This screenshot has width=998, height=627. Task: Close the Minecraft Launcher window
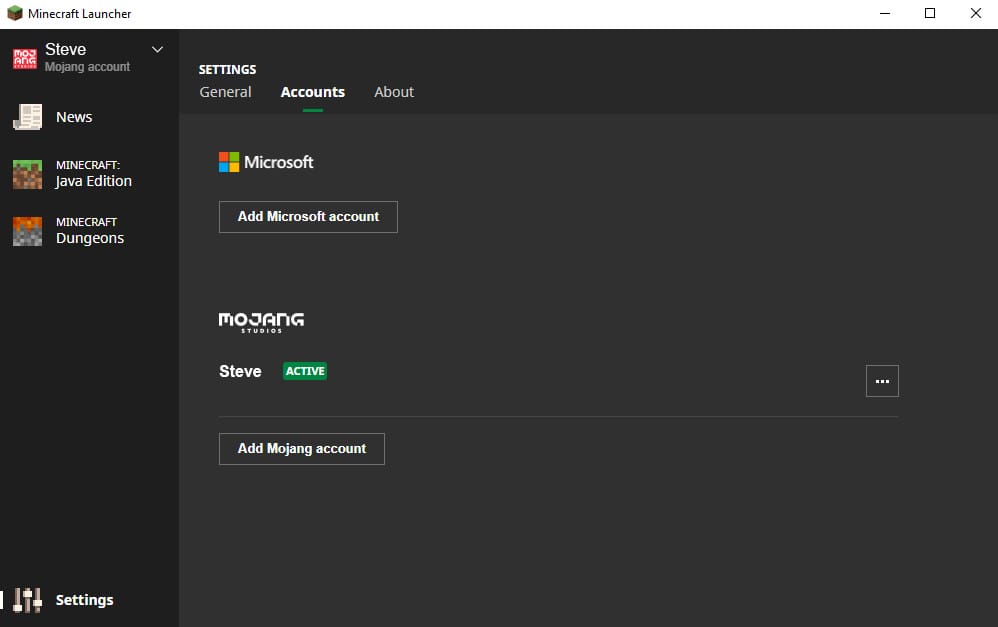[x=975, y=14]
